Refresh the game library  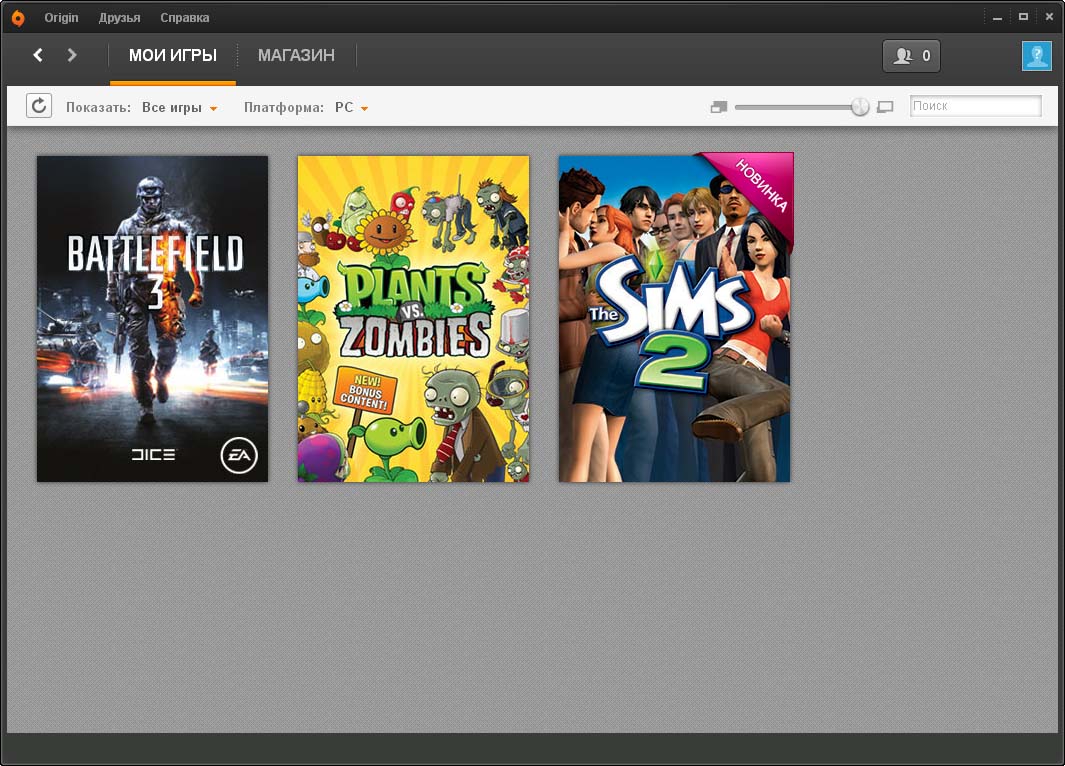pos(39,106)
